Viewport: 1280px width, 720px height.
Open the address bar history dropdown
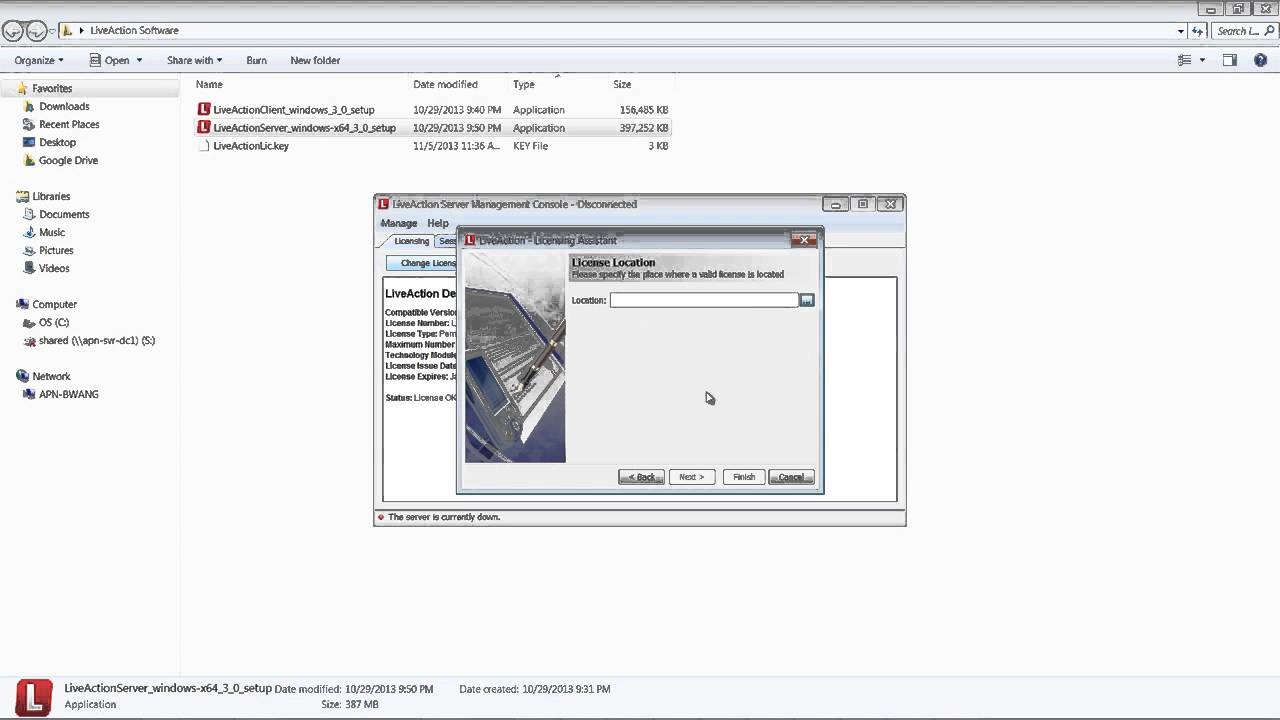pyautogui.click(x=1180, y=31)
